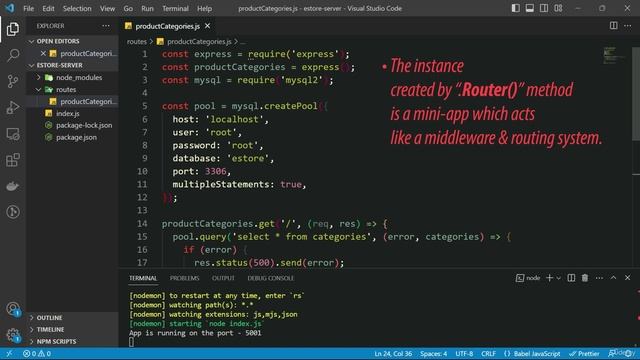Toggle bottom panel layout icon

[530, 8]
